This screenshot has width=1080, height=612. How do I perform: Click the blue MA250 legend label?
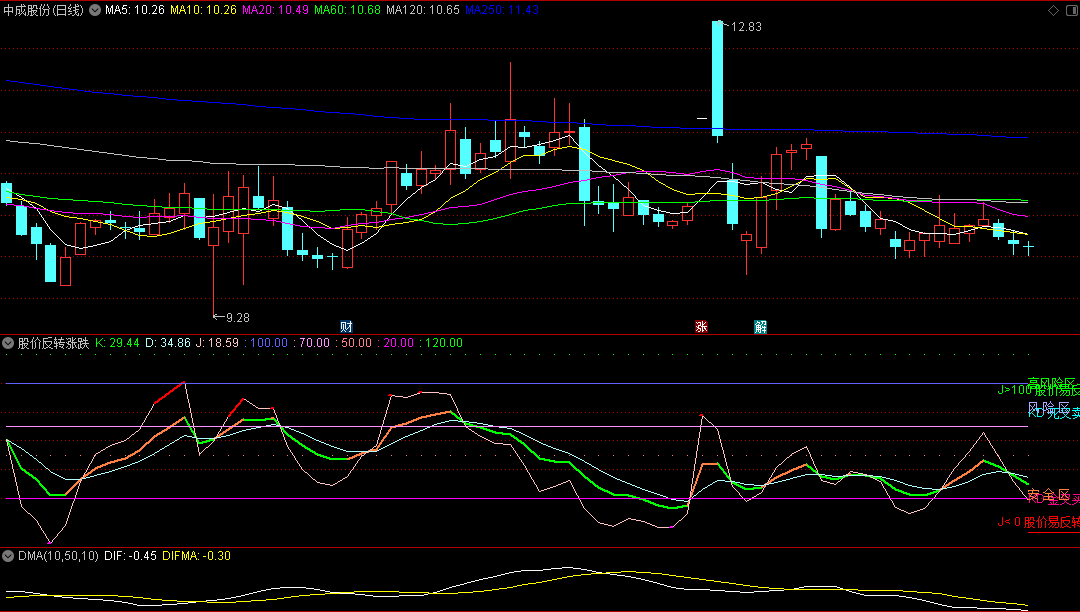[x=502, y=10]
